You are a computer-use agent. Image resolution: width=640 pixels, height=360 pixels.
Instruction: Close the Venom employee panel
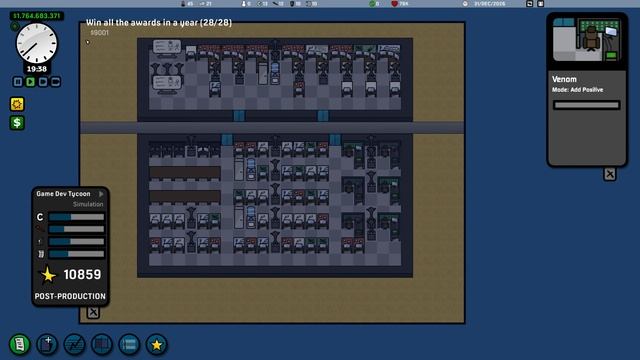pos(609,174)
